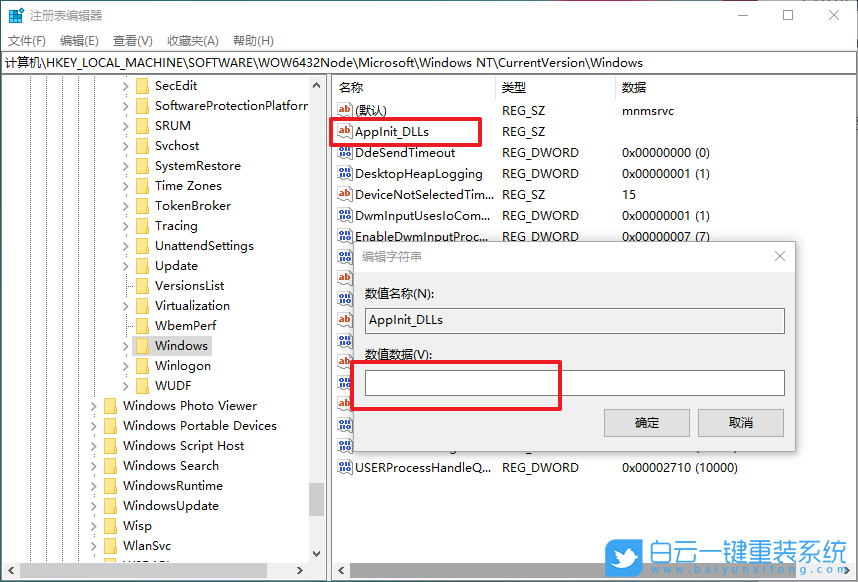Click the string icon beside AppInit_DLLs
Screen dimensions: 858x582
tap(344, 131)
